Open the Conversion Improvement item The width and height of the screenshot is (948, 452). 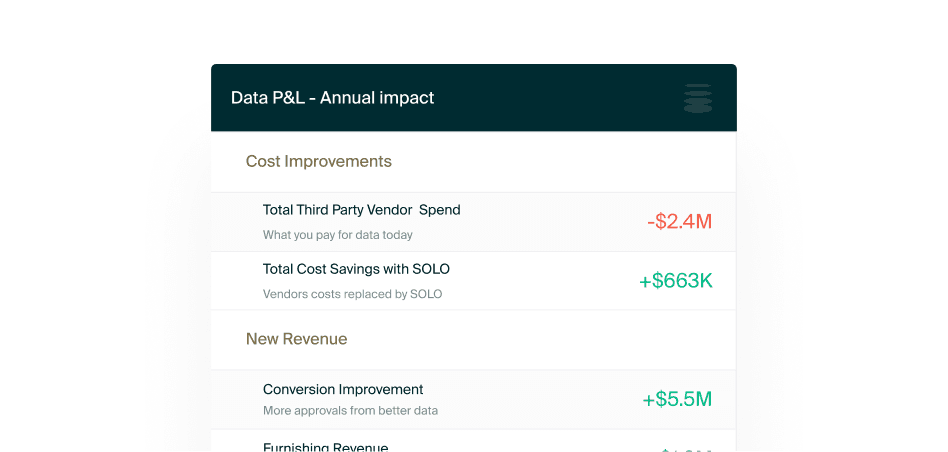343,390
